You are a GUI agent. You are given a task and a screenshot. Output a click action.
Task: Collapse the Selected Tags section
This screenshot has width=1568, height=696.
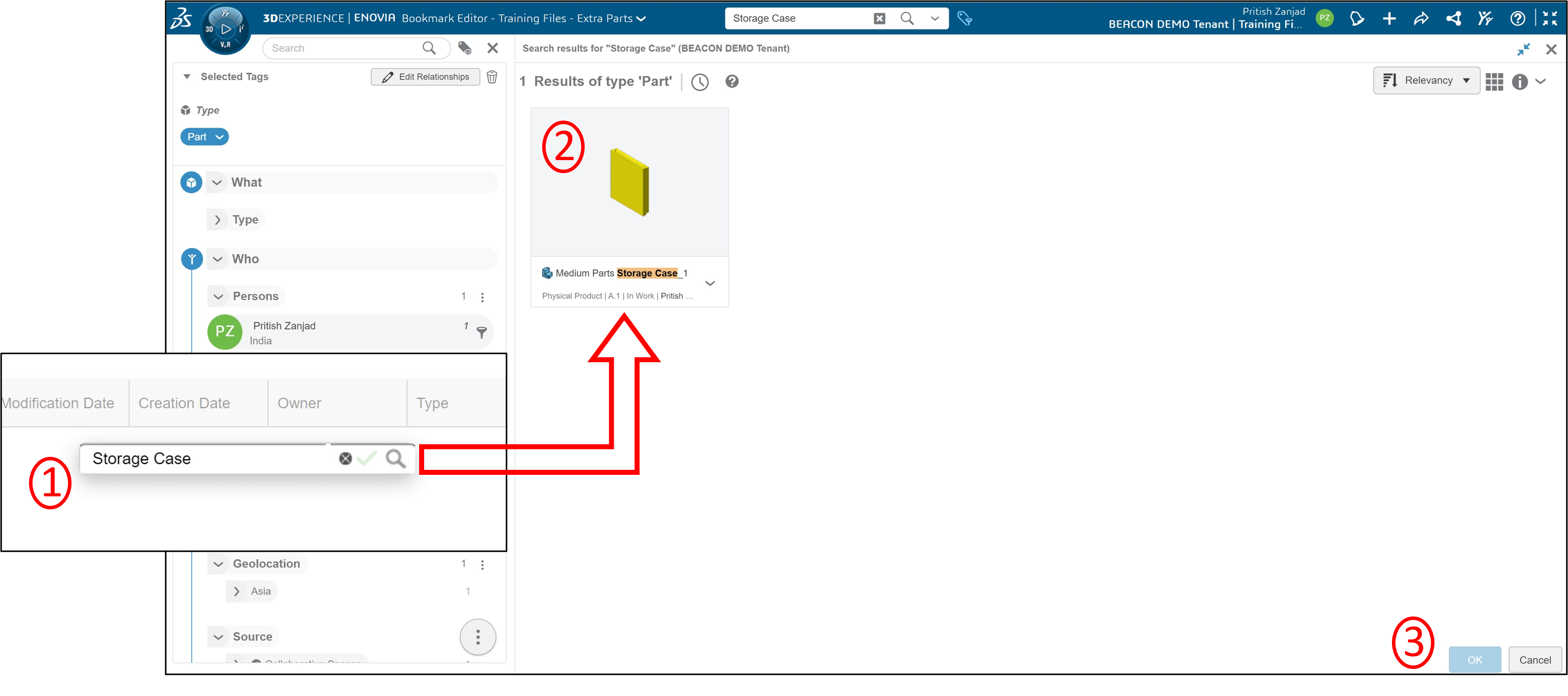pyautogui.click(x=187, y=77)
